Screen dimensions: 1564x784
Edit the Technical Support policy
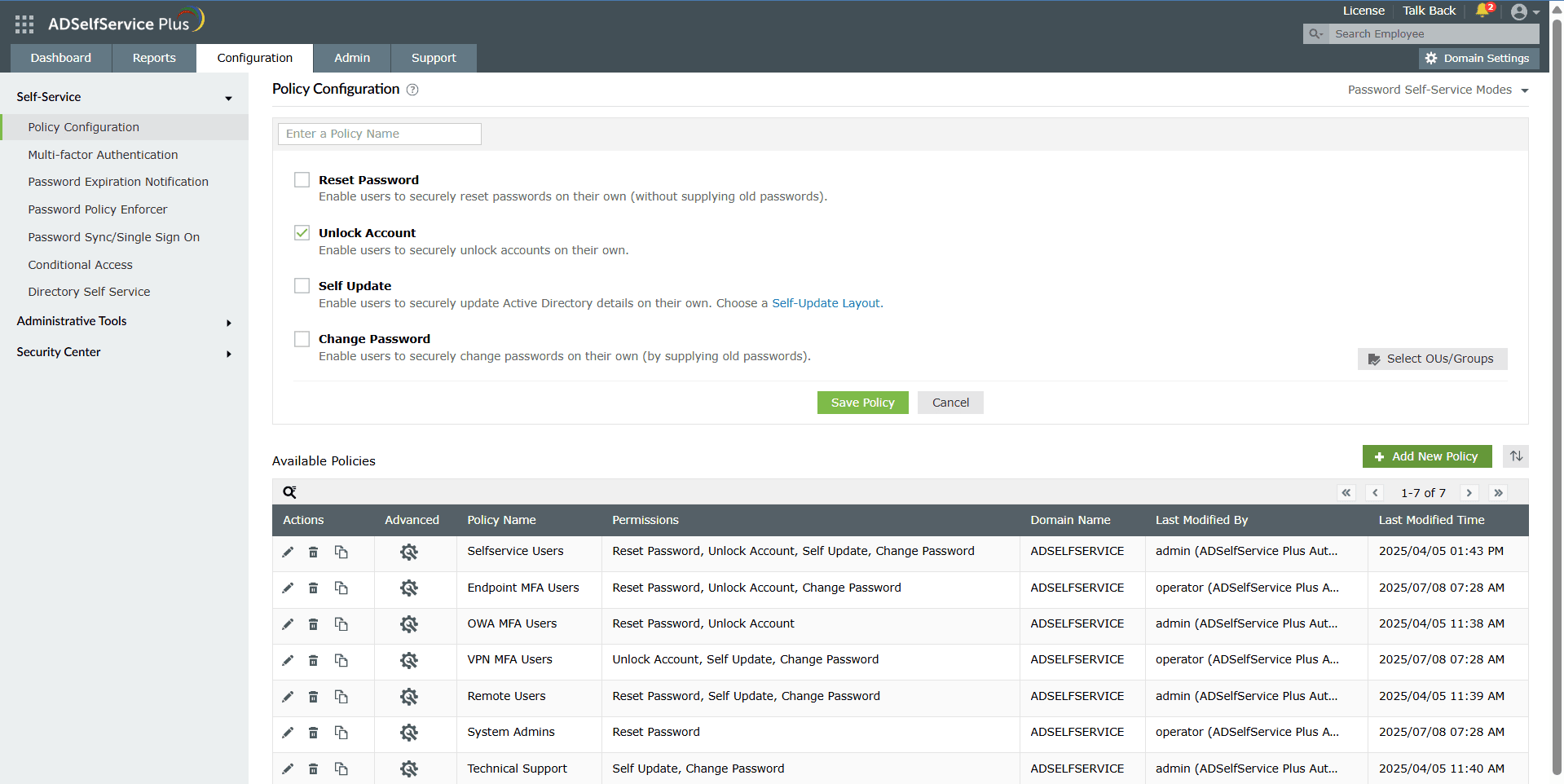[288, 769]
